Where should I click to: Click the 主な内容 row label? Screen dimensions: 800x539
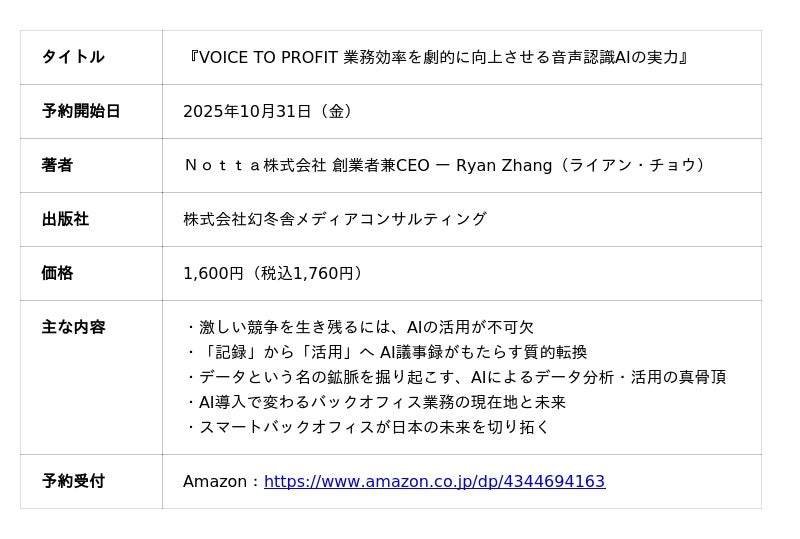click(x=73, y=327)
